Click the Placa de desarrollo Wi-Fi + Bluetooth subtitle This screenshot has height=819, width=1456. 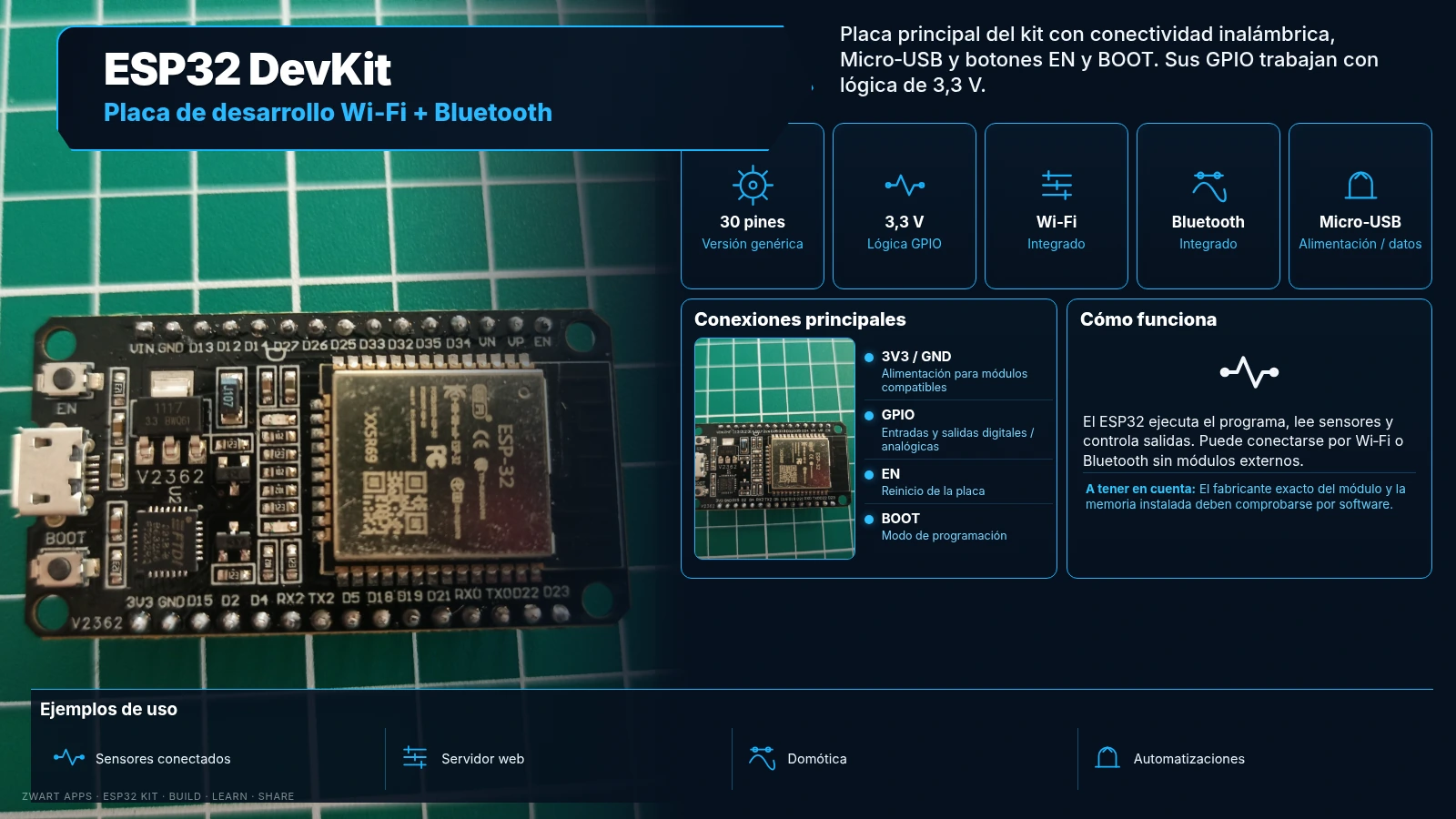328,112
